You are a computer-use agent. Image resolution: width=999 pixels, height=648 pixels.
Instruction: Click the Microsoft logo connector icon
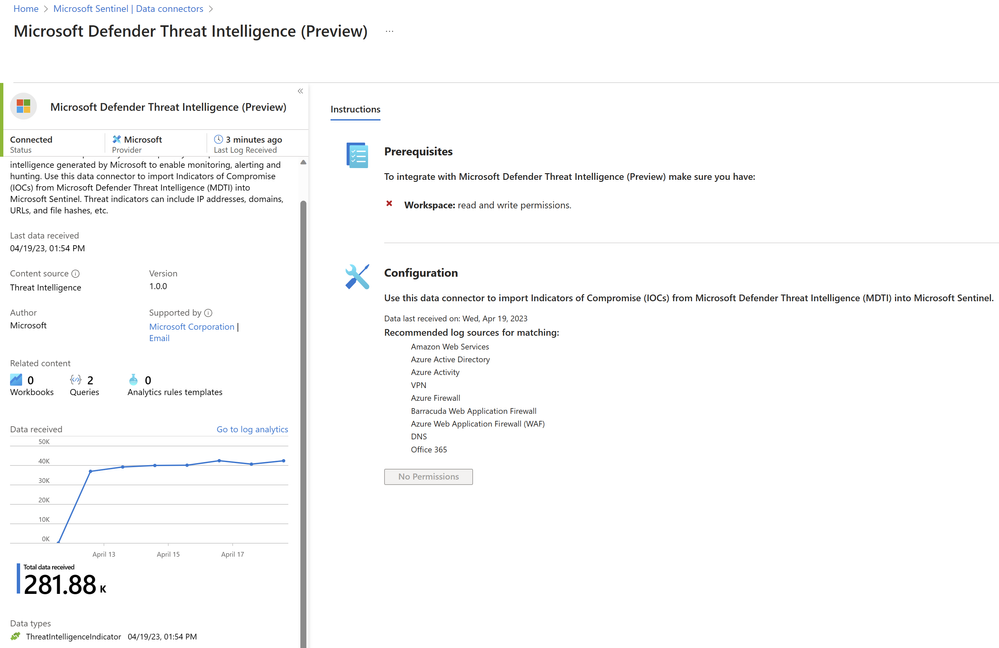[x=24, y=106]
